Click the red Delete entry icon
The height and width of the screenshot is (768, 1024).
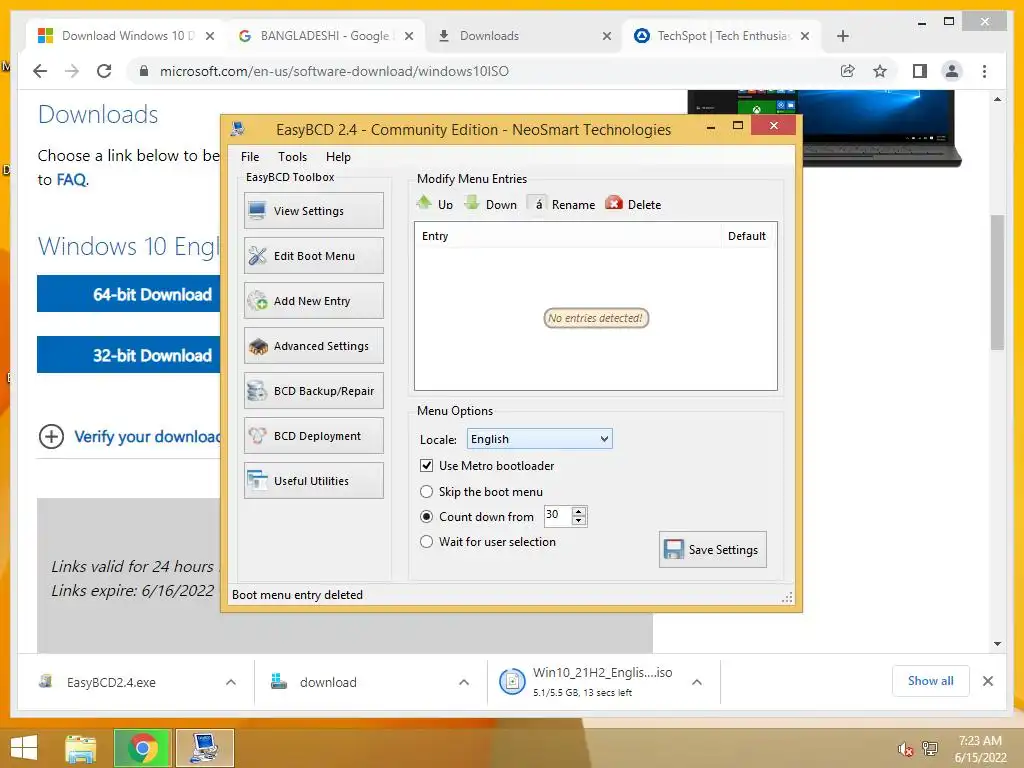613,203
